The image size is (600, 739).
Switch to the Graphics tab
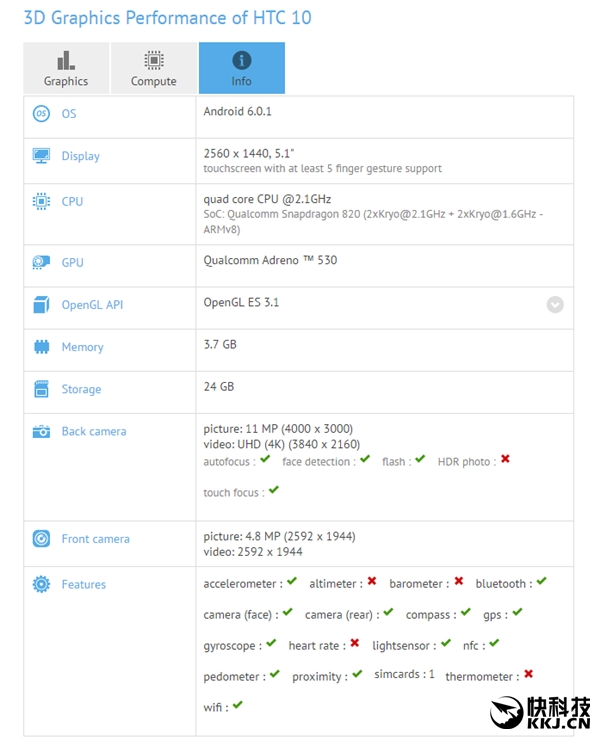[66, 68]
